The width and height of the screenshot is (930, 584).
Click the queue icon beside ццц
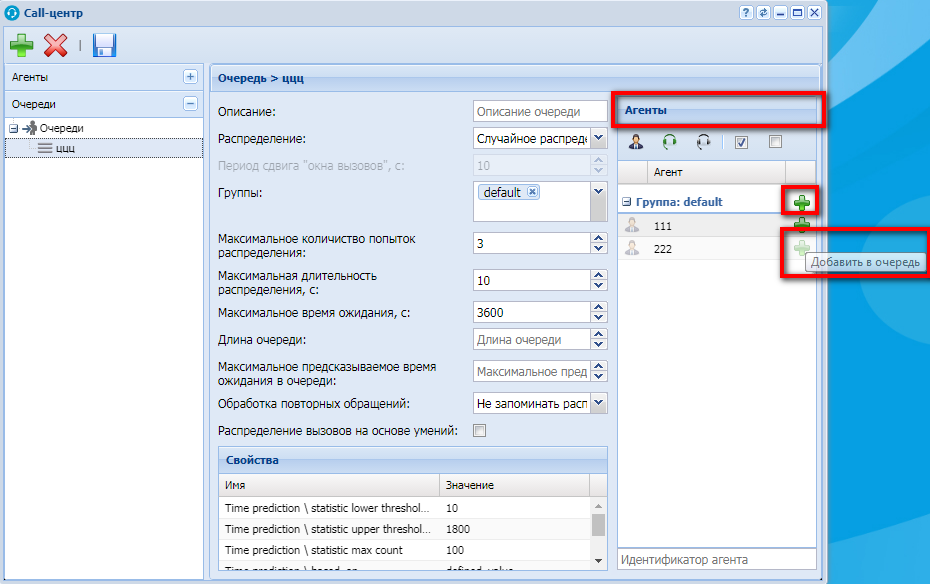click(x=45, y=148)
